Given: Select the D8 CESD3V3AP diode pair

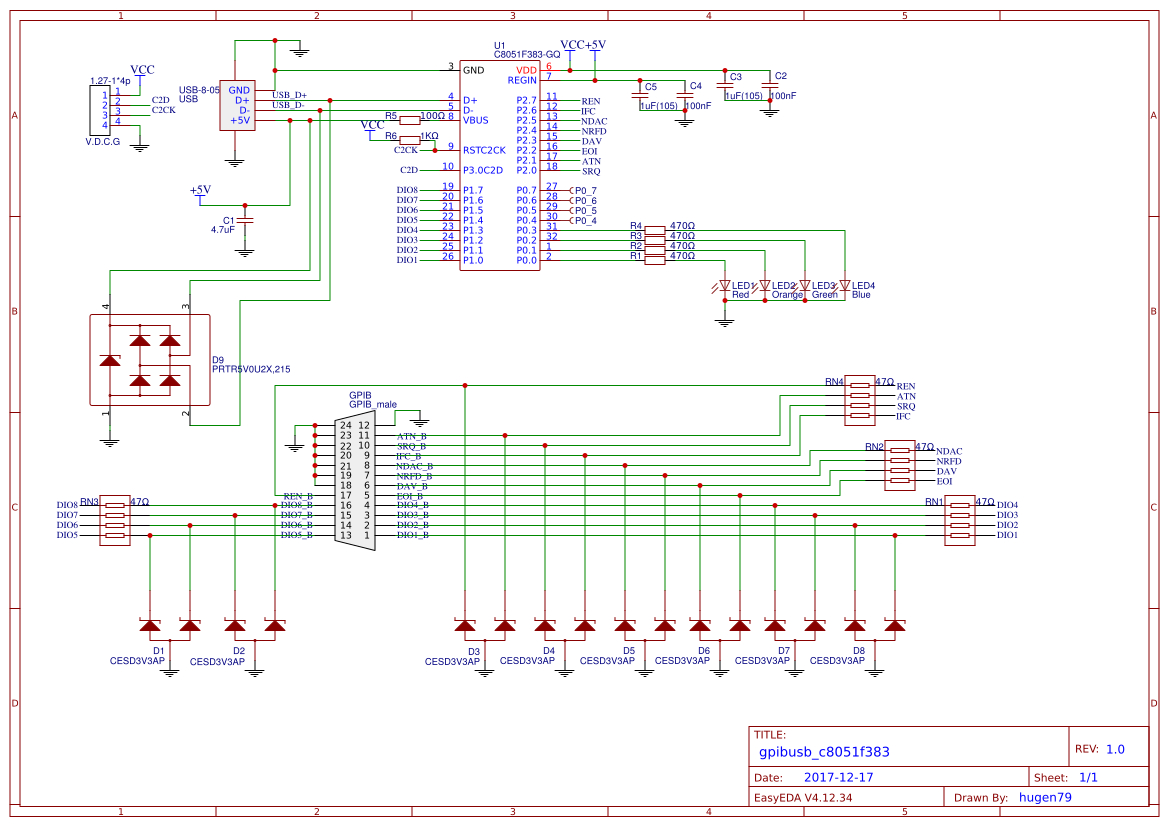Looking at the screenshot, I should [875, 627].
